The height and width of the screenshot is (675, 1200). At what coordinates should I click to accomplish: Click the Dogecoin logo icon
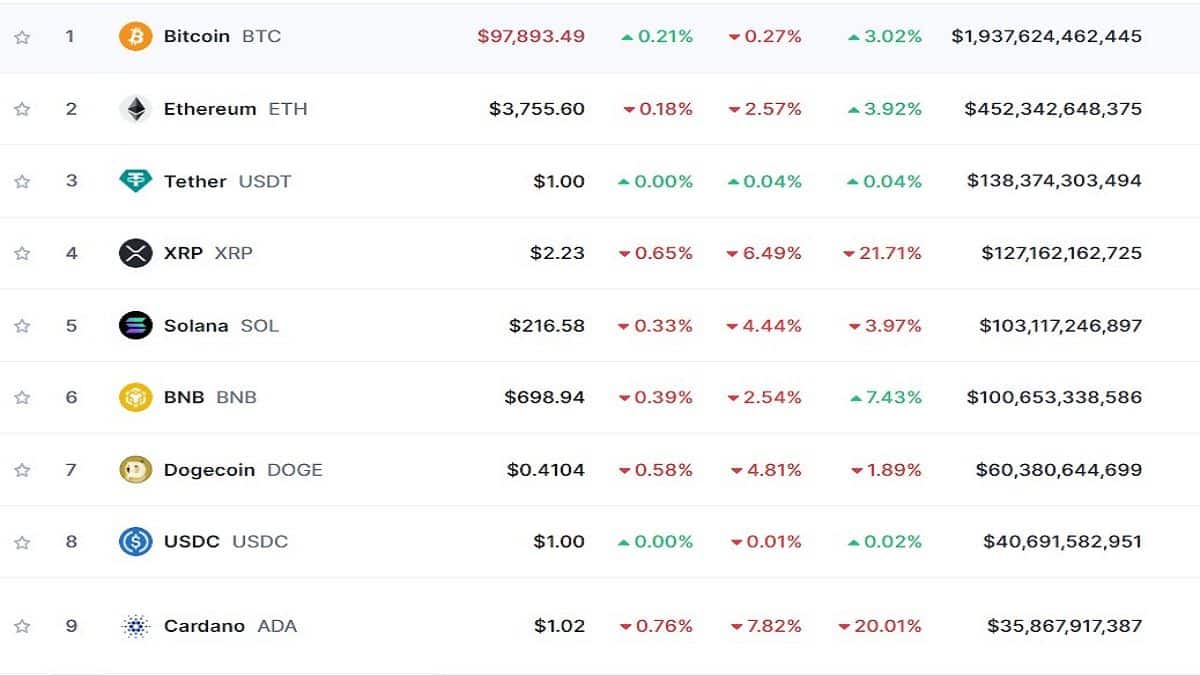[135, 469]
